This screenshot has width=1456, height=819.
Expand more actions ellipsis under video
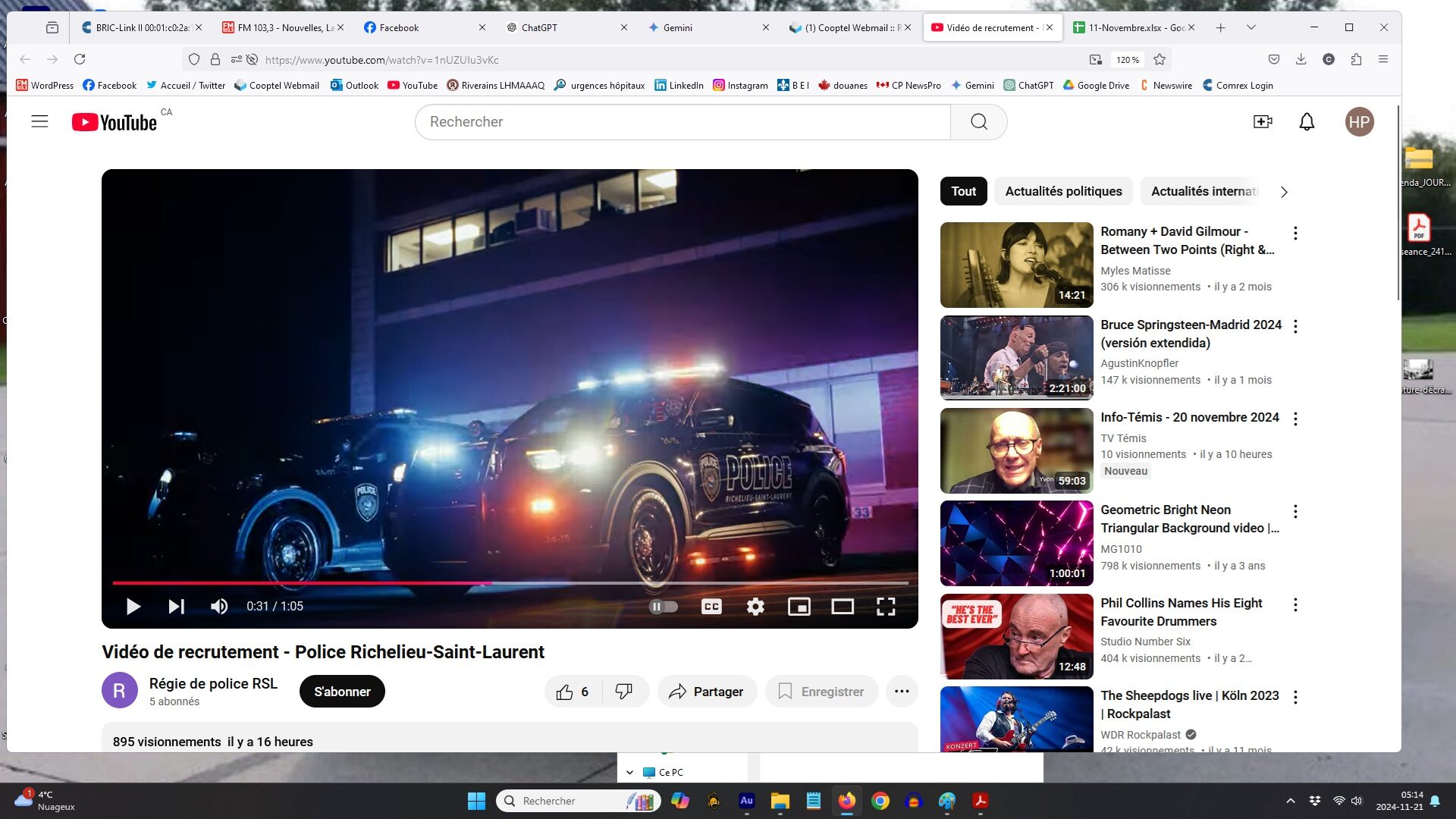902,692
